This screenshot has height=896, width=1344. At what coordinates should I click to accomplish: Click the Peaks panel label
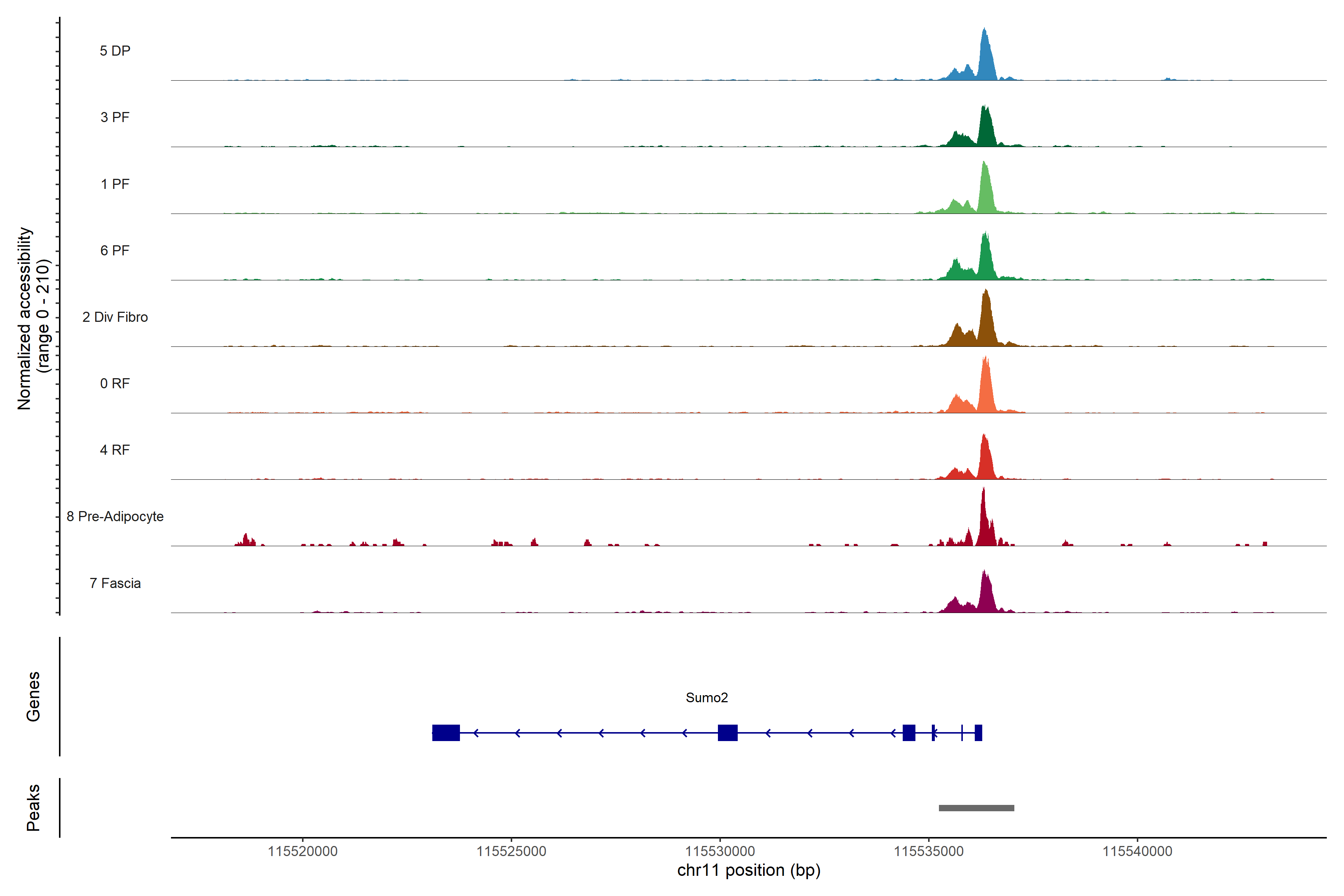click(33, 808)
